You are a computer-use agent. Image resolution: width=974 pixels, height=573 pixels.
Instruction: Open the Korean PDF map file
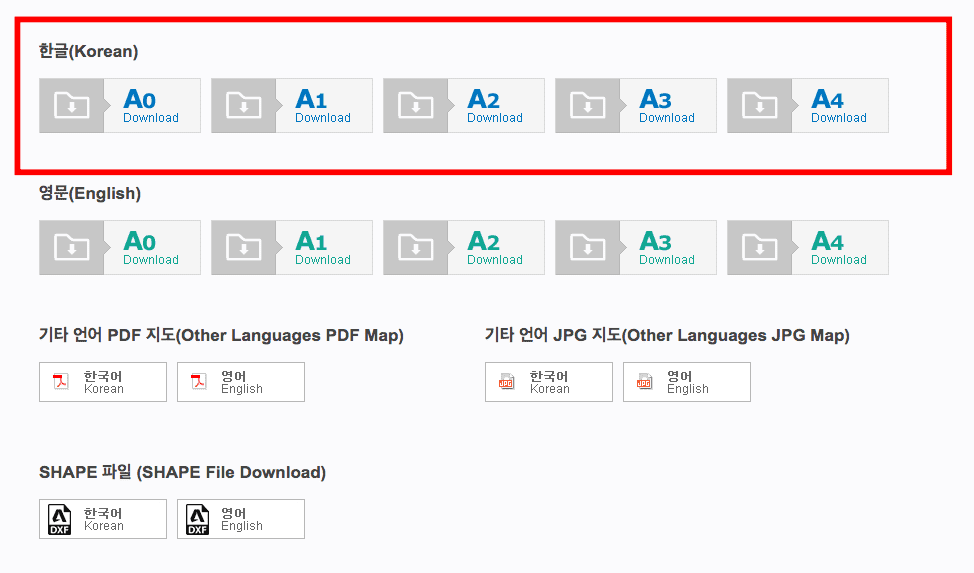coord(103,382)
